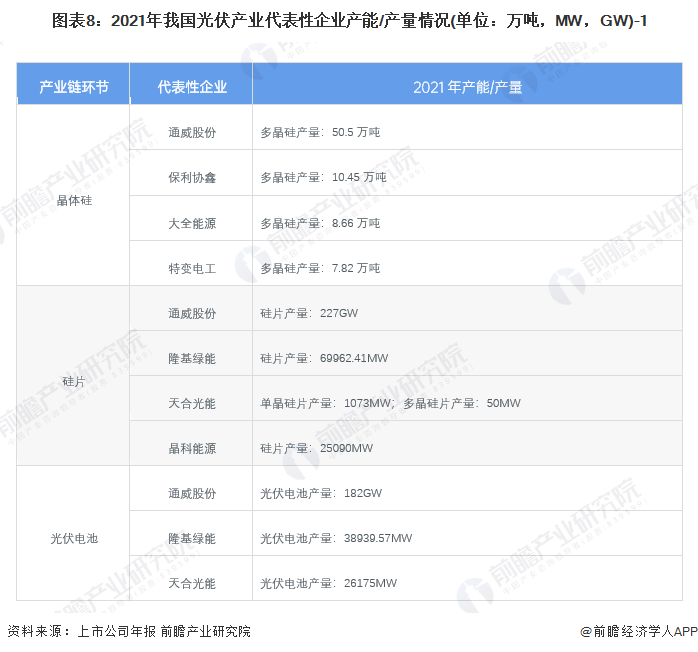
Task: Select '硅片产量：227GW' value
Action: click(x=309, y=313)
